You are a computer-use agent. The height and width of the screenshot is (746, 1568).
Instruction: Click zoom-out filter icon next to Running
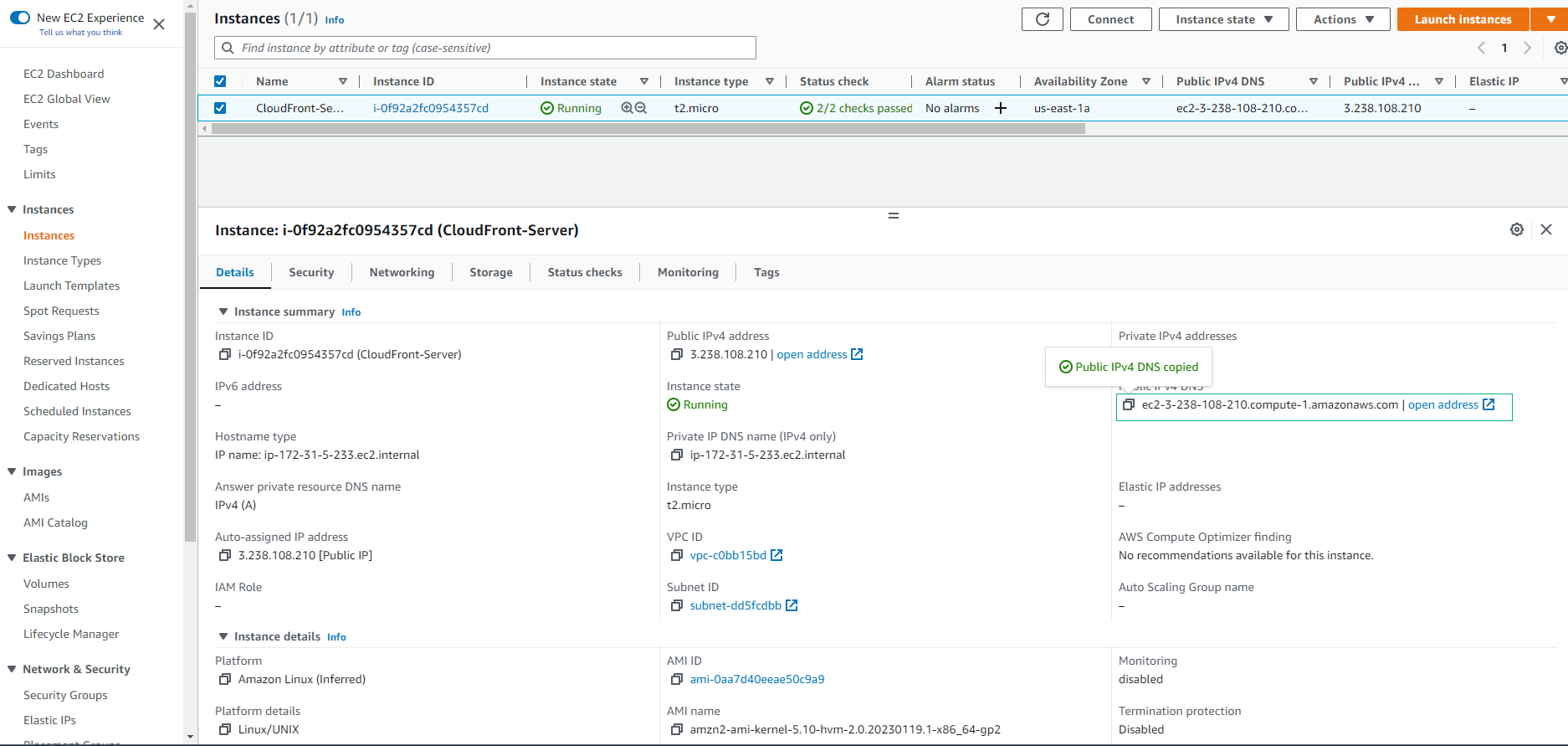[641, 108]
